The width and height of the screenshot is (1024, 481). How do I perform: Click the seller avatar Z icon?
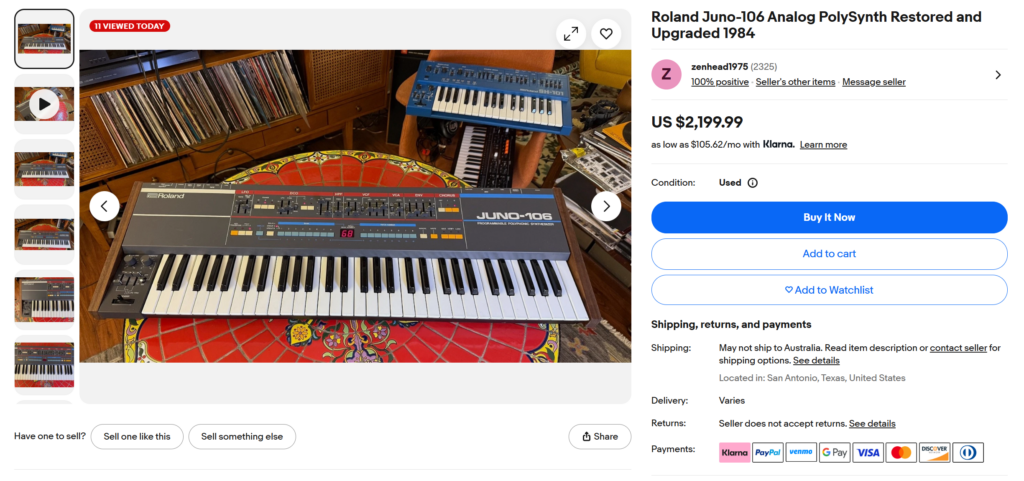[667, 75]
